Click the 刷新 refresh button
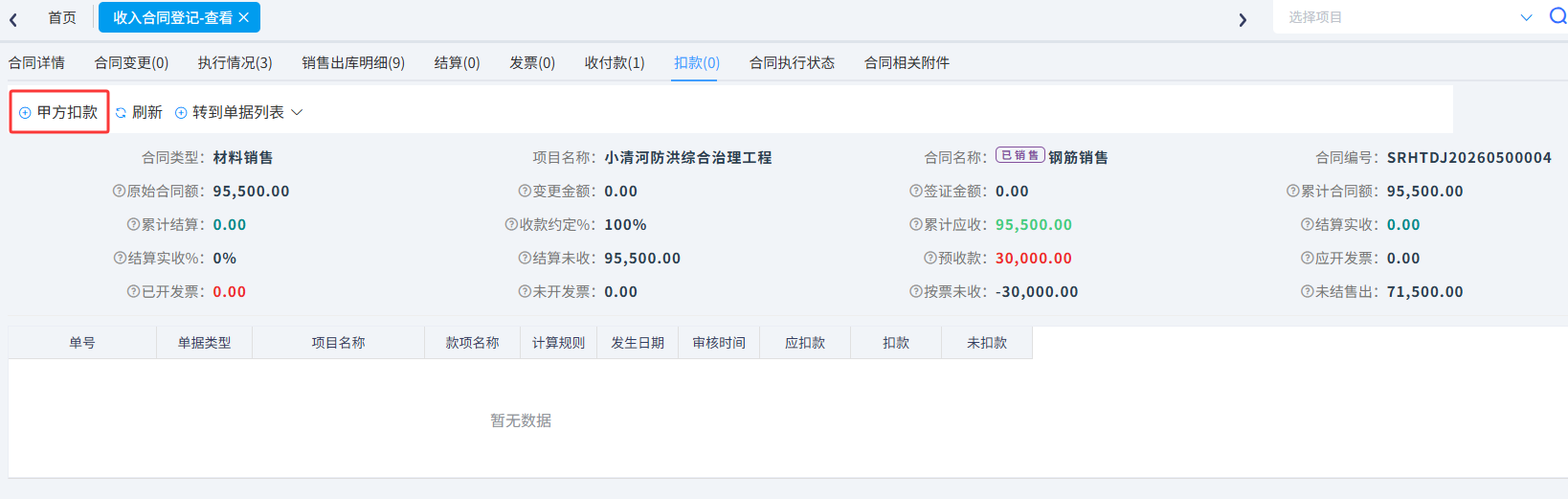This screenshot has width=1568, height=499. (139, 112)
